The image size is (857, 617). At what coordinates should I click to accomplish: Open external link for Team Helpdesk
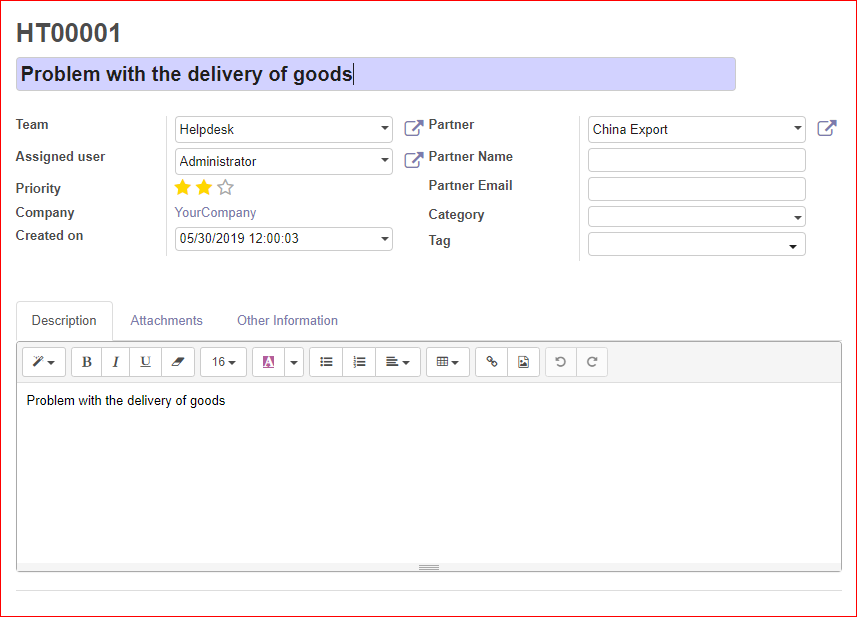413,128
